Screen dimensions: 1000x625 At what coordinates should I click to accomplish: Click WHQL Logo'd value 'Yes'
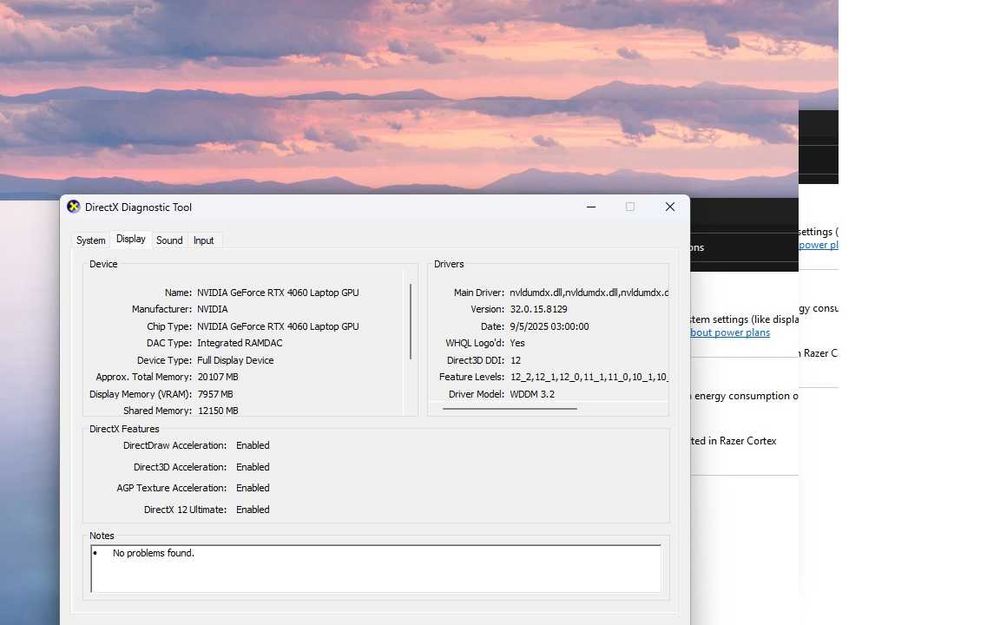(x=517, y=343)
